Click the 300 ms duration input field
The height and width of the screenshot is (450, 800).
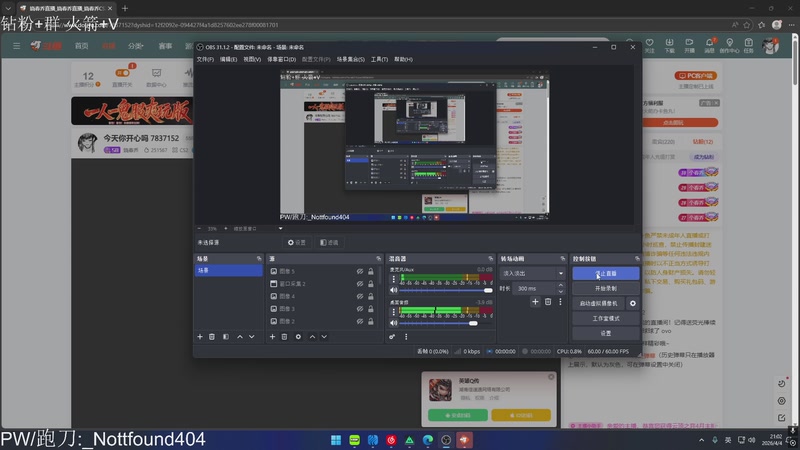tap(535, 288)
